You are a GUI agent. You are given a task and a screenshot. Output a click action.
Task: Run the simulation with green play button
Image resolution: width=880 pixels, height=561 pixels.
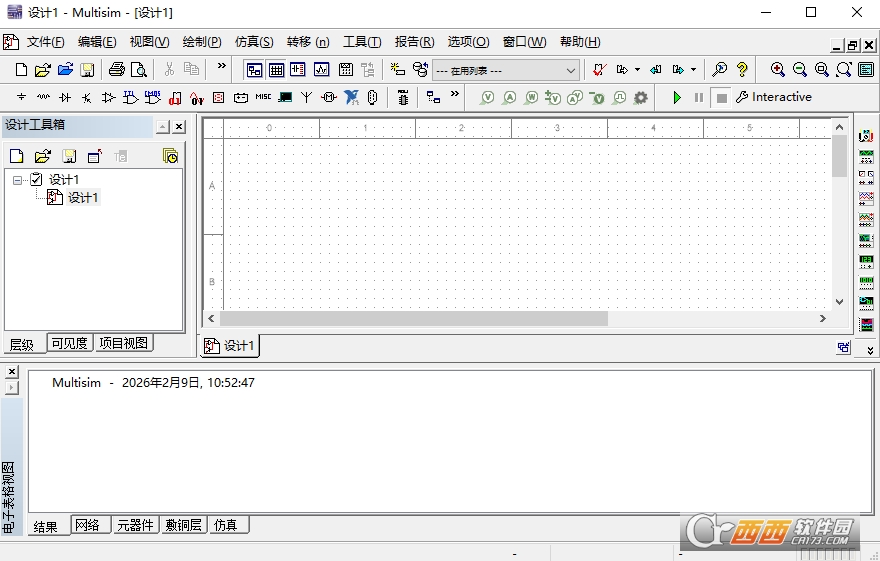tap(677, 98)
